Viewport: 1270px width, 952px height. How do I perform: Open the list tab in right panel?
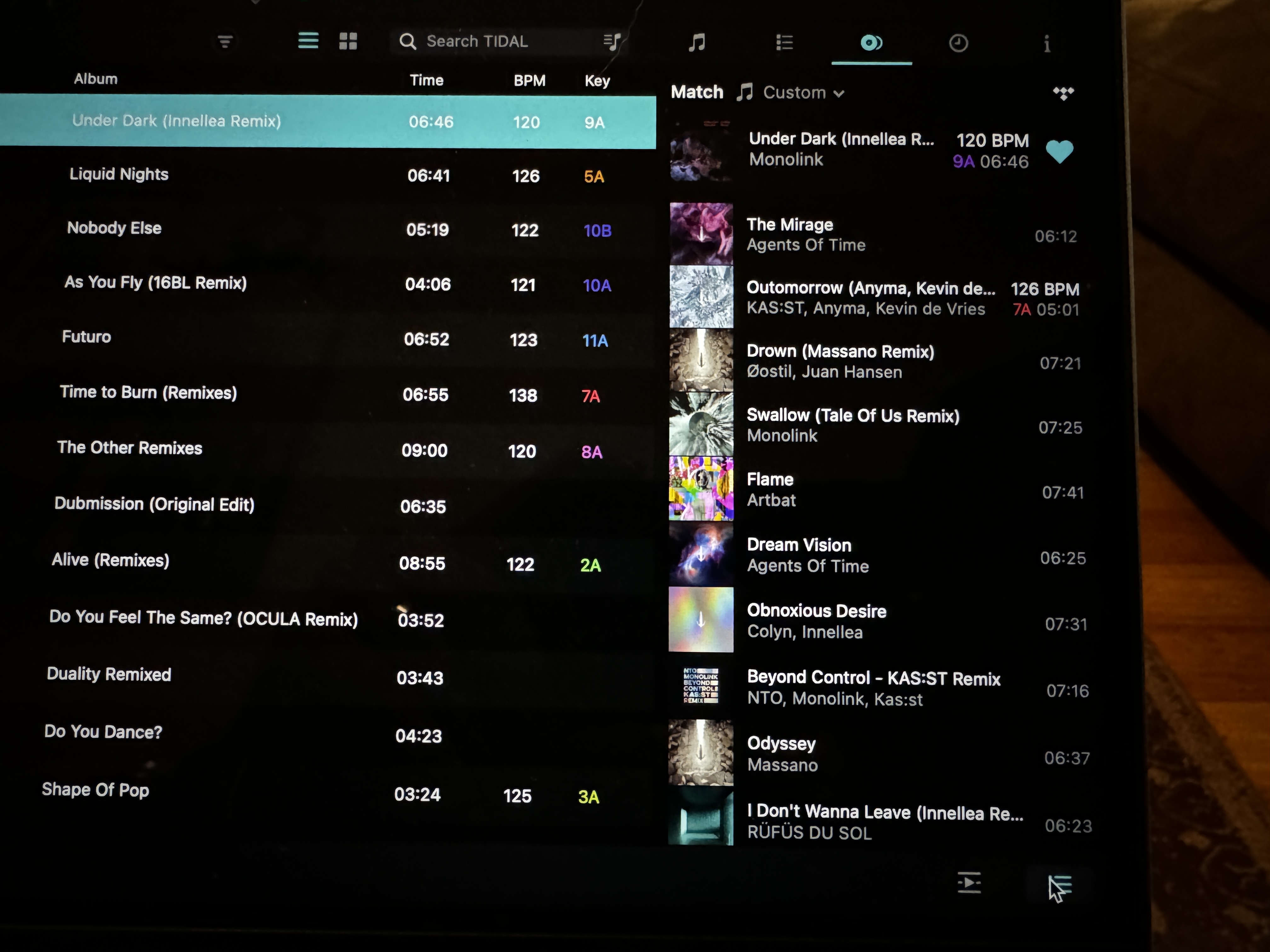(x=784, y=42)
